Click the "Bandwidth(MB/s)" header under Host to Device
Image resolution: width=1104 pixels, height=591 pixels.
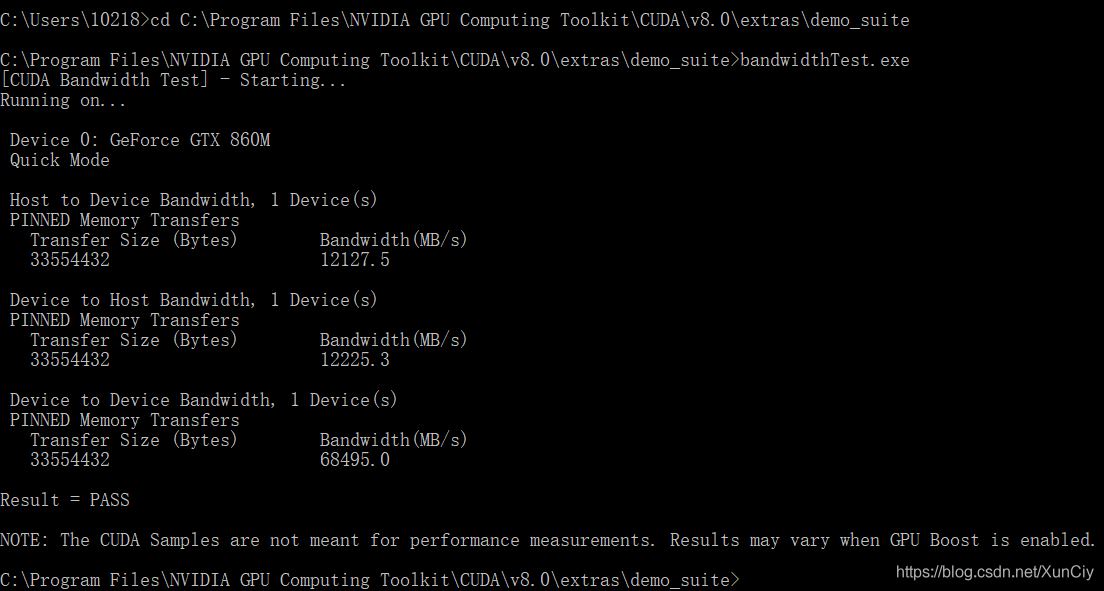(393, 240)
